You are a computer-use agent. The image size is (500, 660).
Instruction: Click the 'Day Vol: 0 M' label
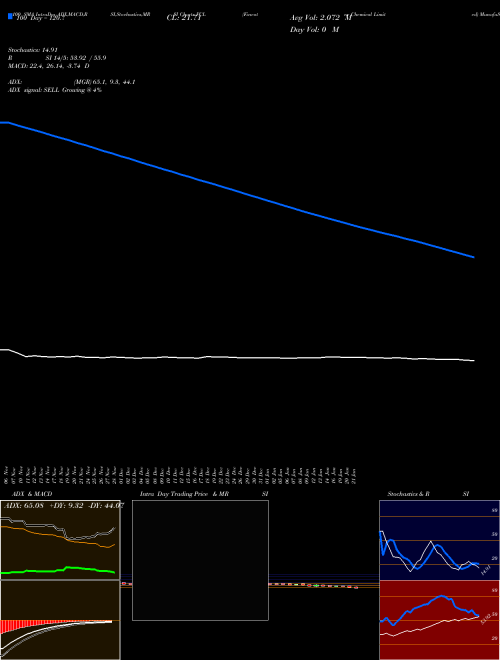click(x=314, y=30)
